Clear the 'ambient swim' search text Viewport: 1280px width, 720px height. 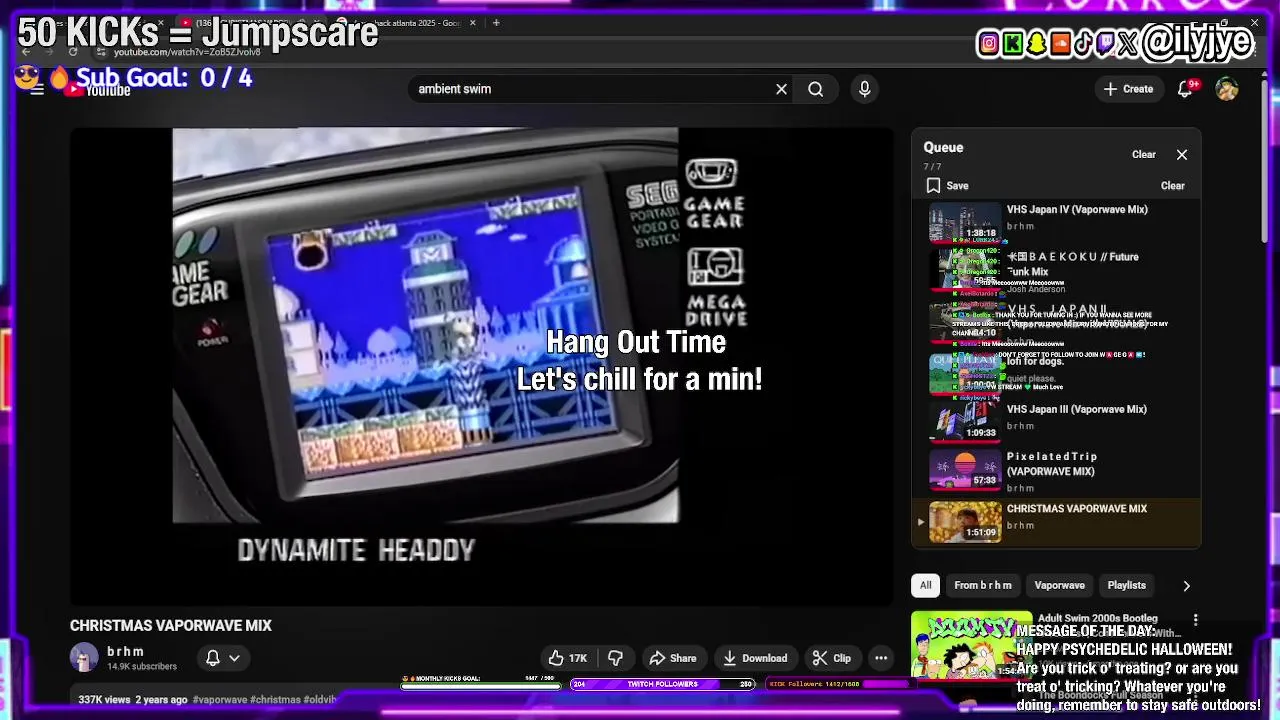[x=781, y=89]
